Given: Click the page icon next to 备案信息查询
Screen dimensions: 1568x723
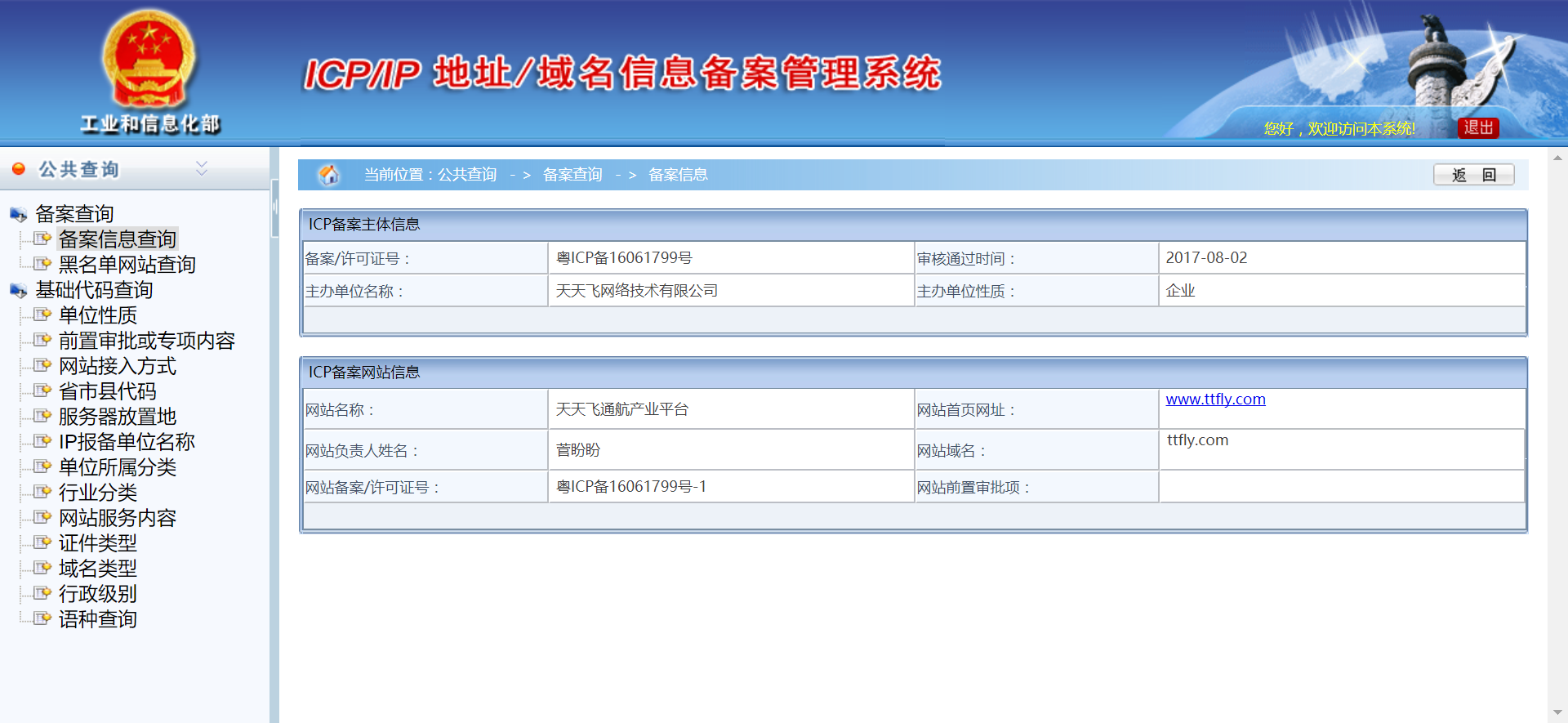Looking at the screenshot, I should click(x=42, y=239).
